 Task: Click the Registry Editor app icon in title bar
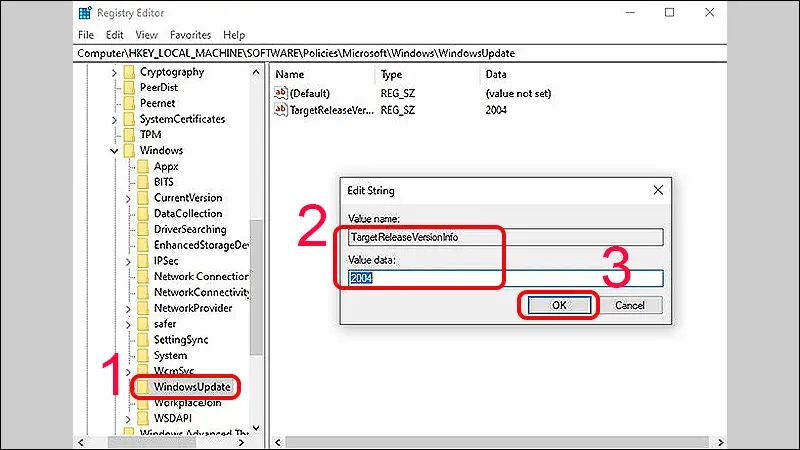(87, 15)
